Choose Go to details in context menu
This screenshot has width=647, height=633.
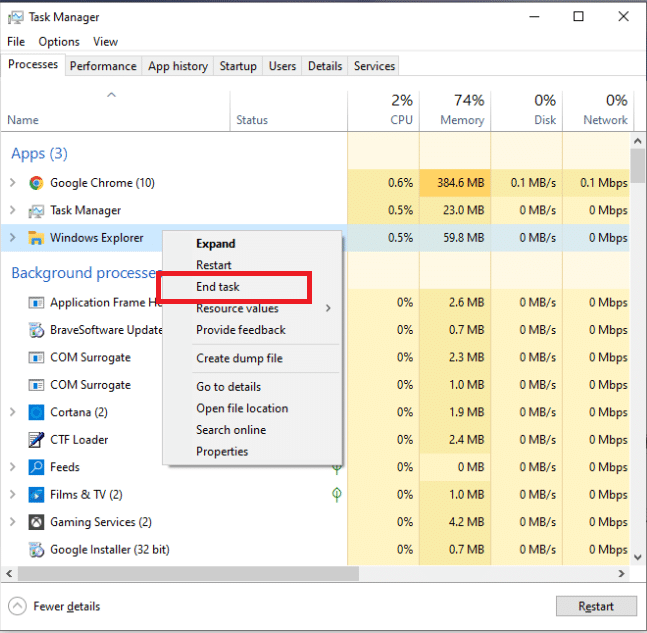pos(252,387)
